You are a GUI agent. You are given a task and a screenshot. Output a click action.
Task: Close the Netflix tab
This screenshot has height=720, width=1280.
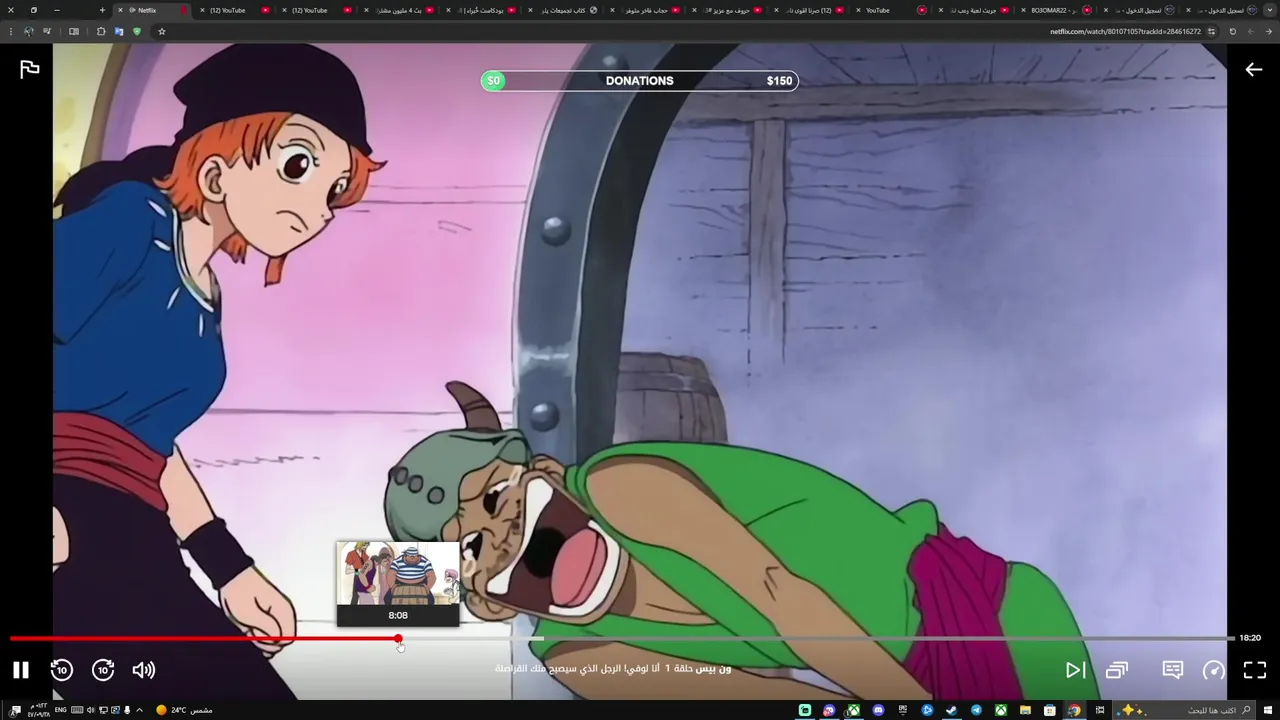pyautogui.click(x=120, y=10)
